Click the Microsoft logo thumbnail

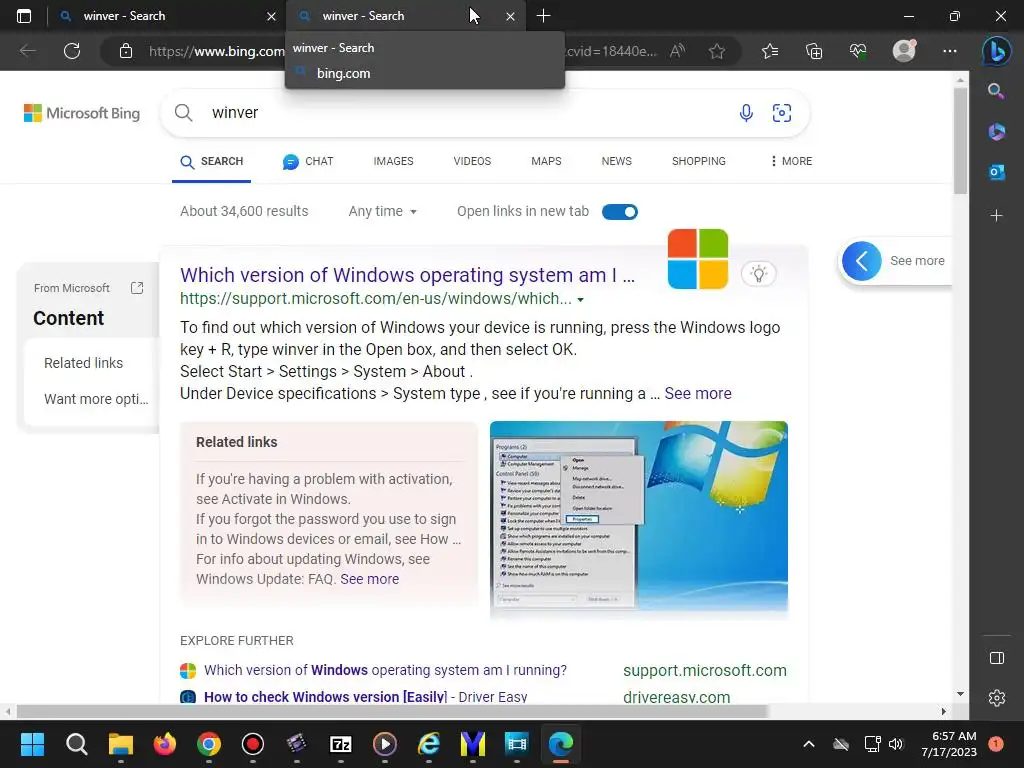click(x=697, y=259)
